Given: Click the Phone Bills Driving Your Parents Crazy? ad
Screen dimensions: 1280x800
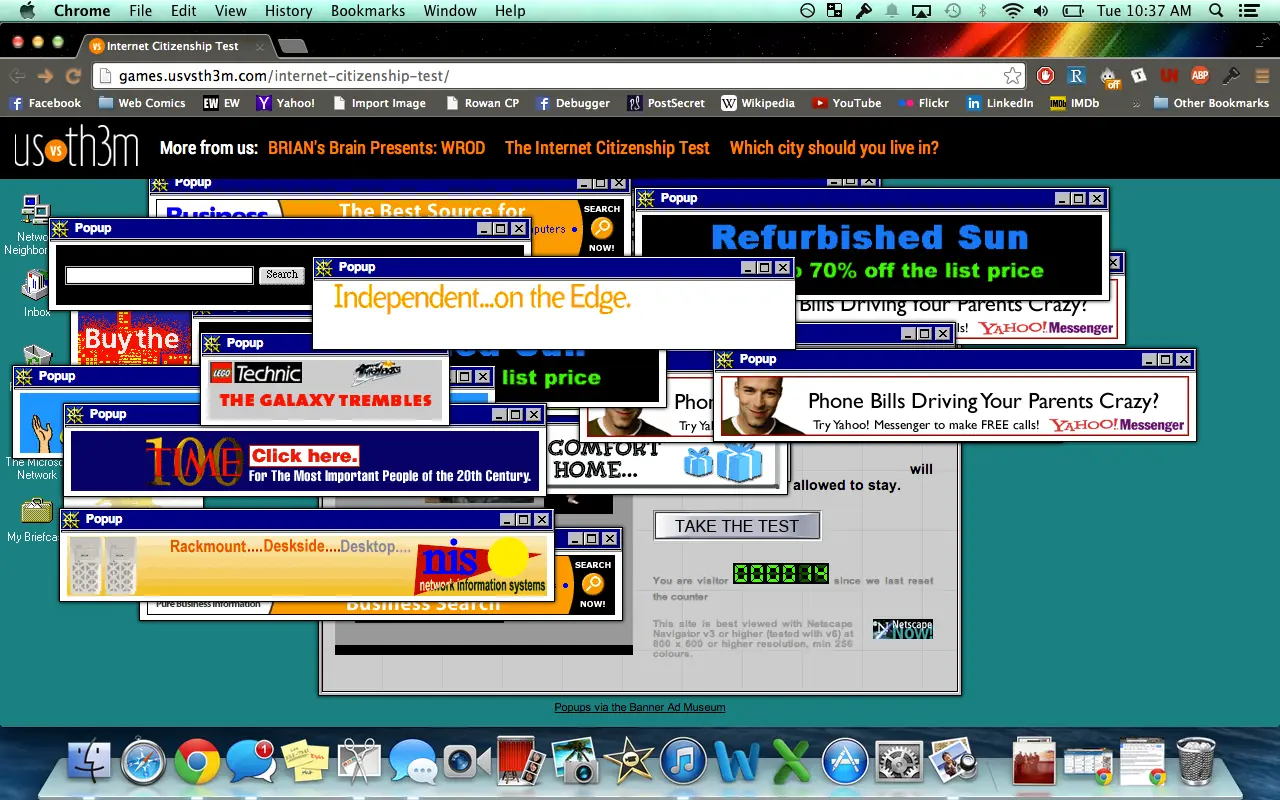Looking at the screenshot, I should [954, 406].
